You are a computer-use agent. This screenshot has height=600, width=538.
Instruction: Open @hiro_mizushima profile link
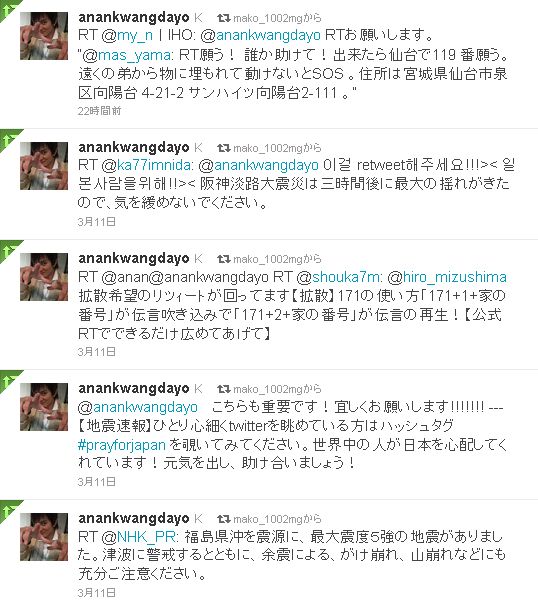coord(447,277)
